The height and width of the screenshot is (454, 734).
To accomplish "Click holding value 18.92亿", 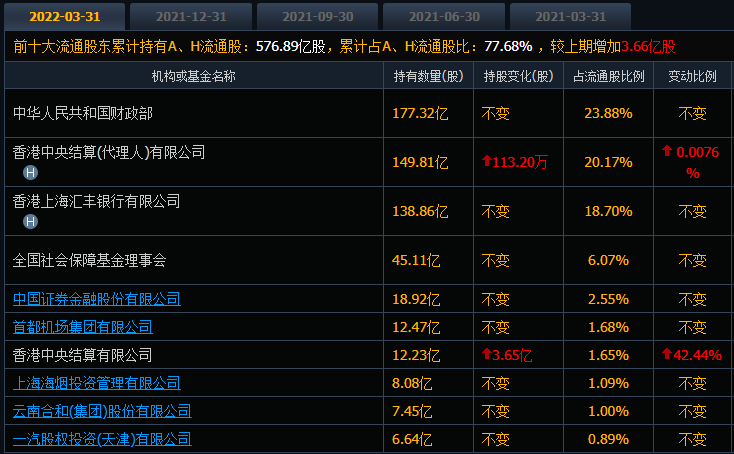I will pos(416,299).
